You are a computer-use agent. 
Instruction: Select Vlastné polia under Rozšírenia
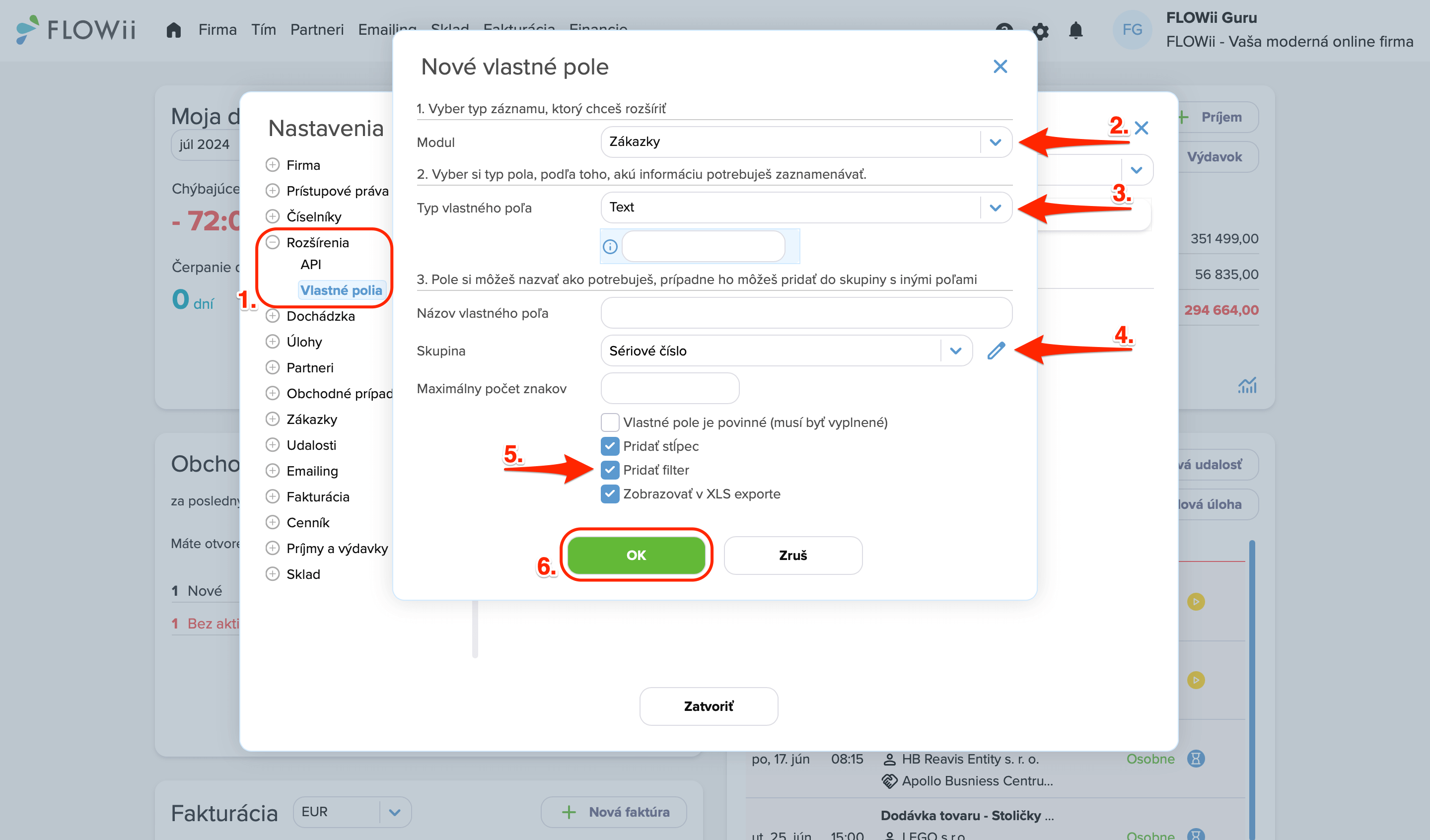(x=341, y=290)
